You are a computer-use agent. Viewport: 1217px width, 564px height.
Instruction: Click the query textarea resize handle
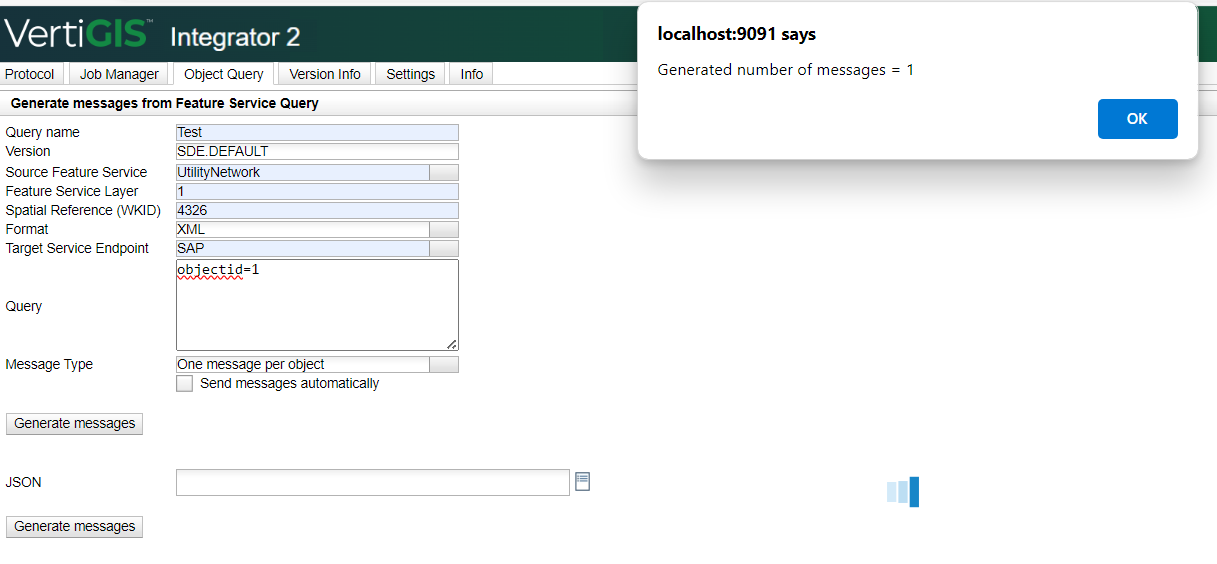click(452, 343)
